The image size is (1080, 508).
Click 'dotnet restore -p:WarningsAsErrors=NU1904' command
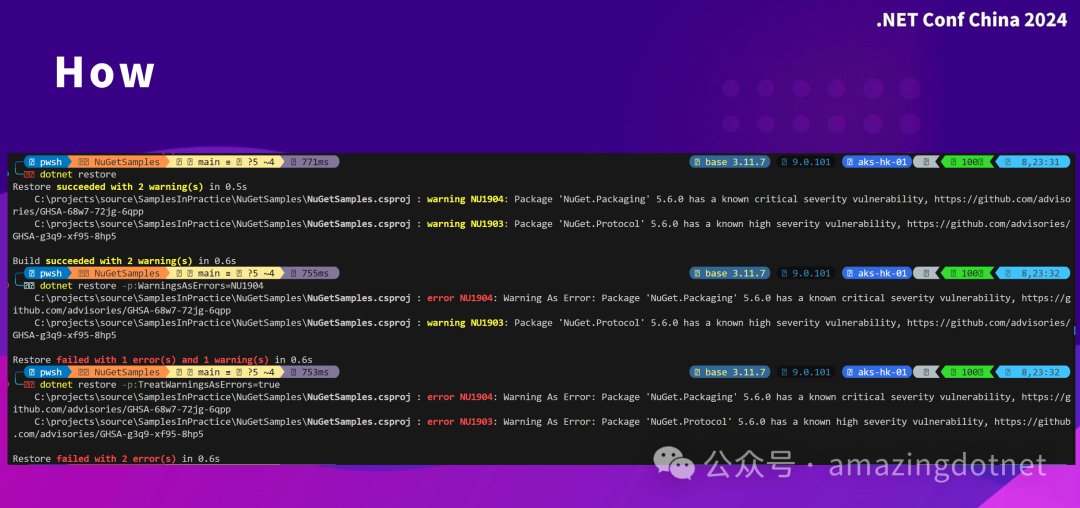tap(152, 286)
